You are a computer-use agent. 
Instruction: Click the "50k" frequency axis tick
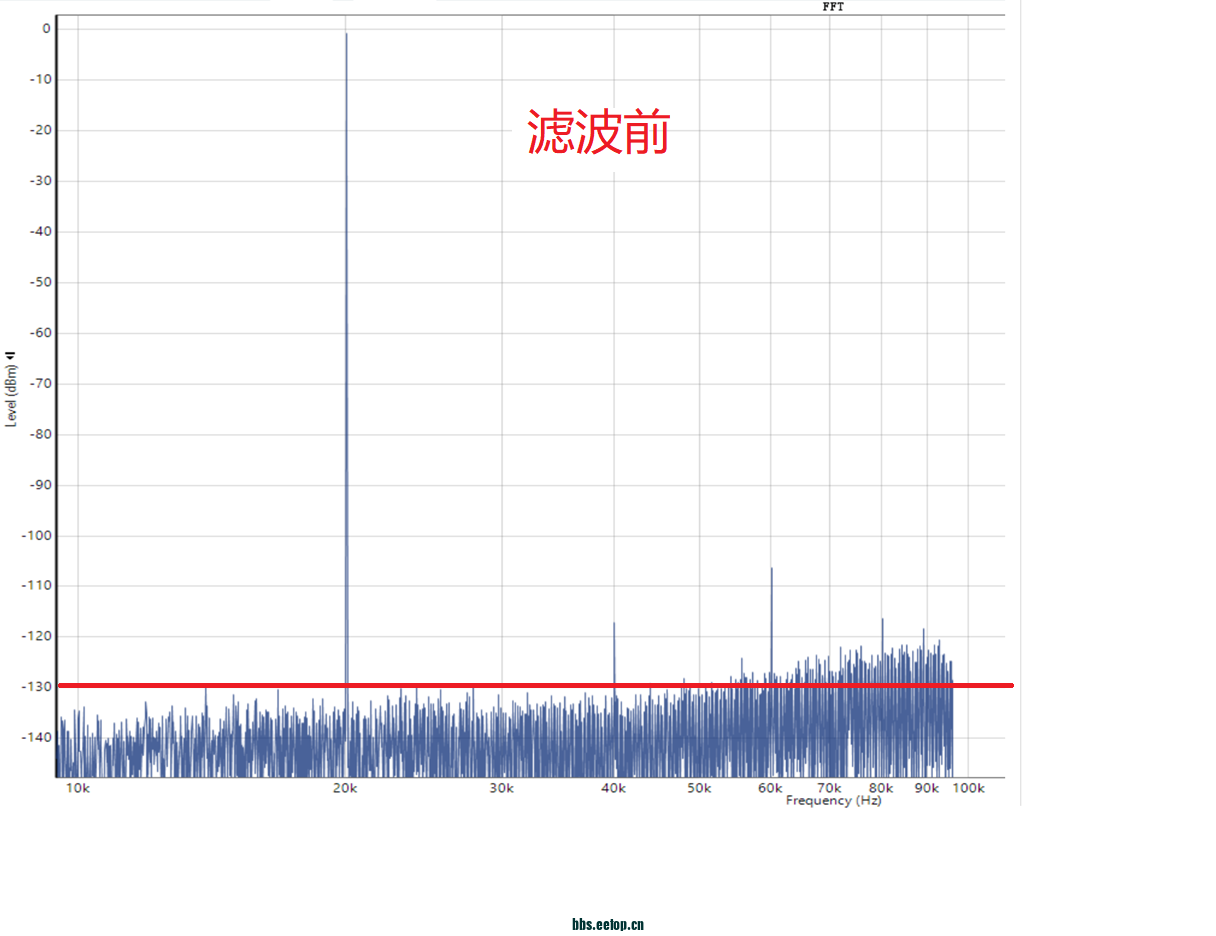[699, 789]
